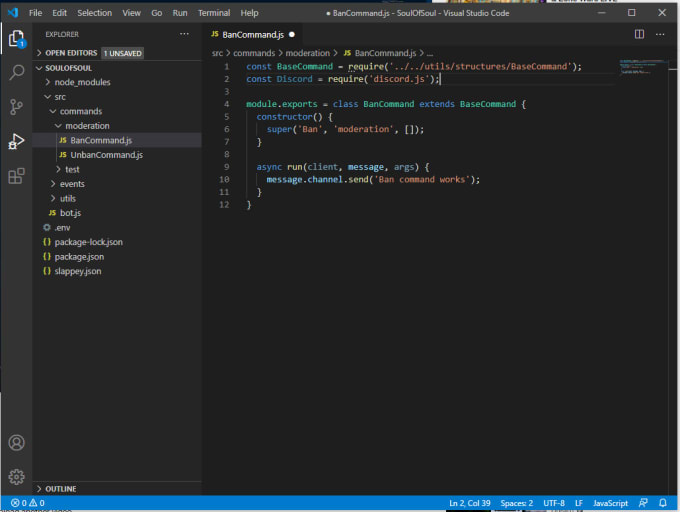Open the Explorer view in activity bar
This screenshot has height=512, width=680.
coord(16,39)
